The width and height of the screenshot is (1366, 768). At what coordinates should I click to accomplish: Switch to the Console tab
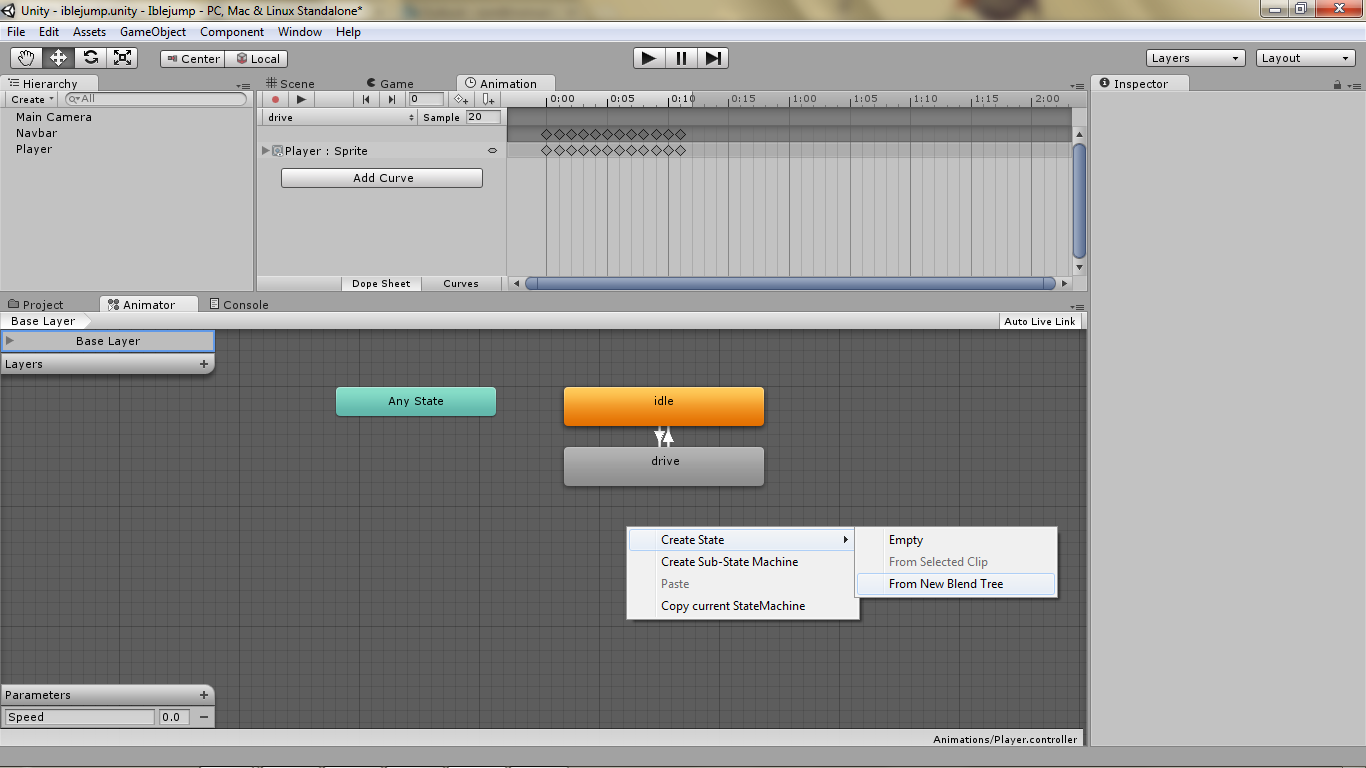pyautogui.click(x=239, y=305)
